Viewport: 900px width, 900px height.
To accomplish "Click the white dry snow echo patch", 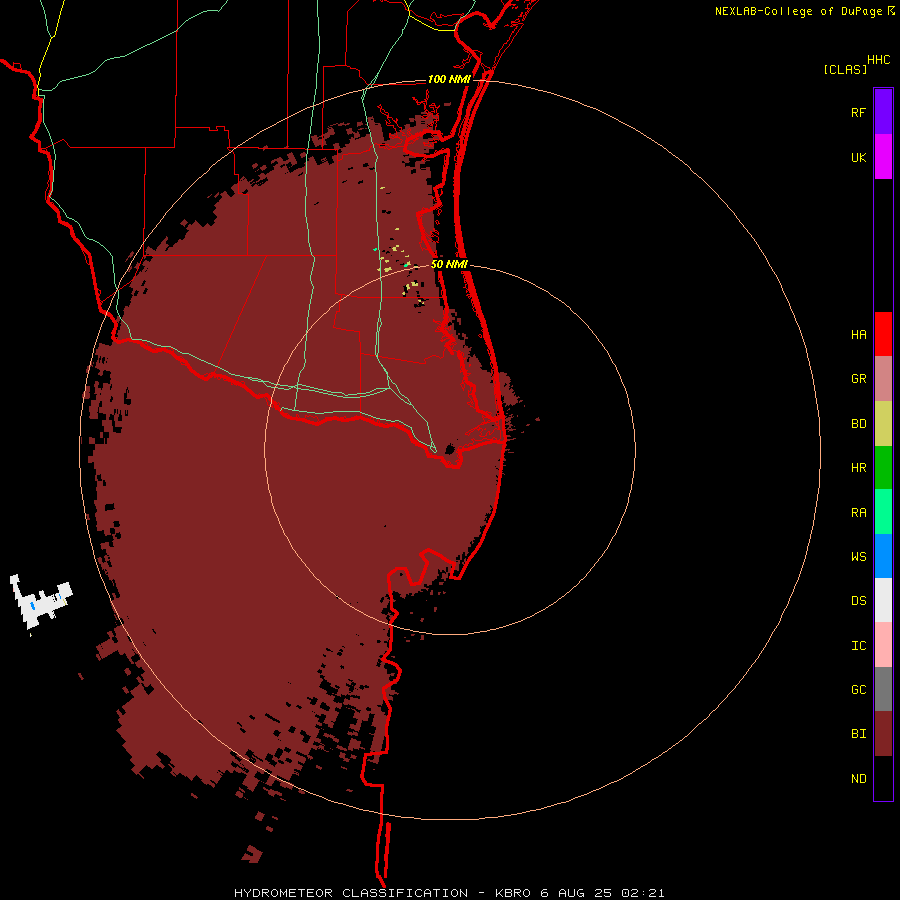I will [41, 603].
